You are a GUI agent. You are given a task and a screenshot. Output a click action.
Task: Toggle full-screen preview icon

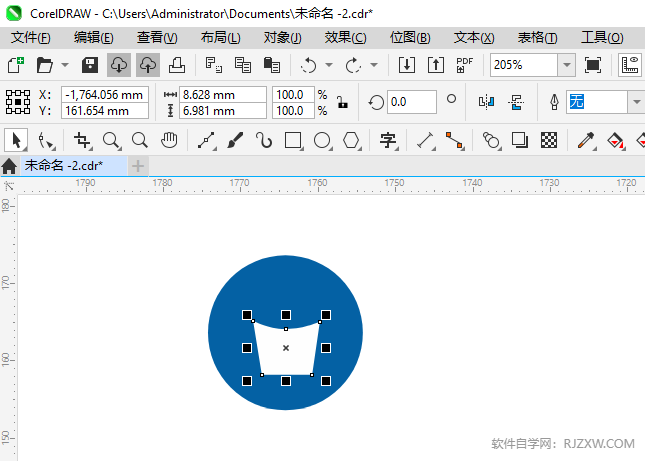coord(593,65)
